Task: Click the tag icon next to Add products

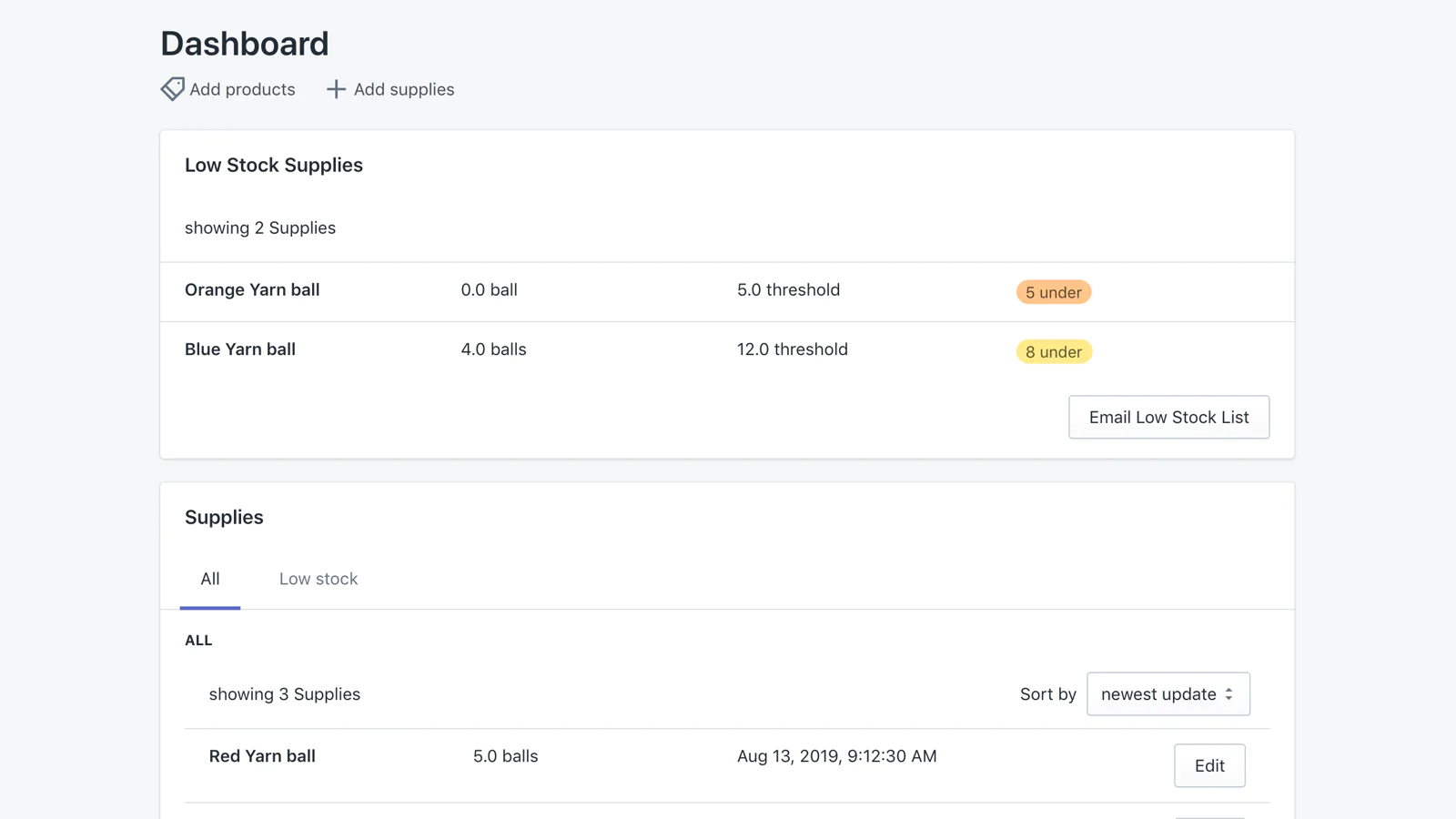Action: pyautogui.click(x=172, y=88)
